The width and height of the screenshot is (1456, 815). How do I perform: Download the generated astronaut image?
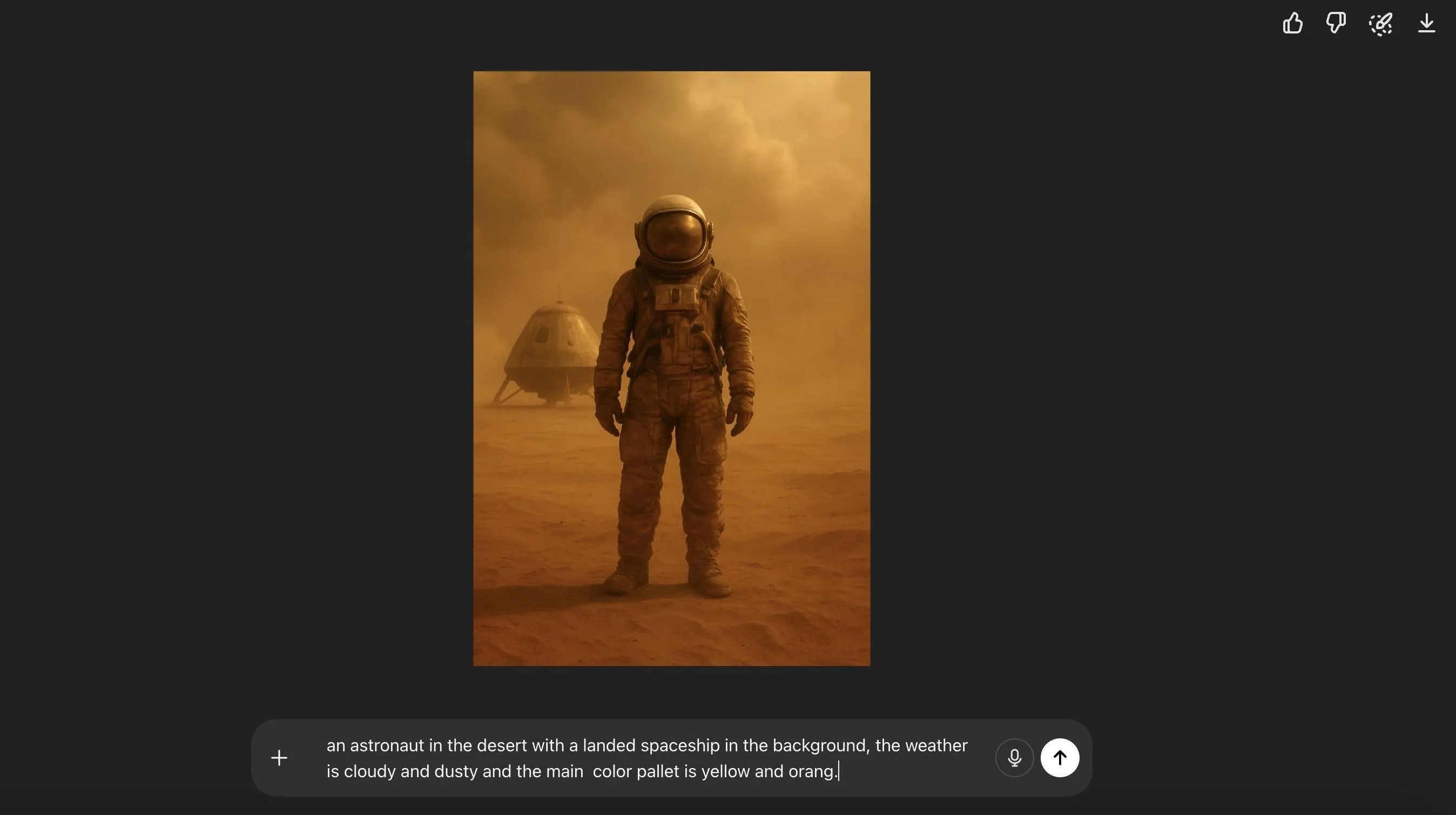(x=1427, y=24)
